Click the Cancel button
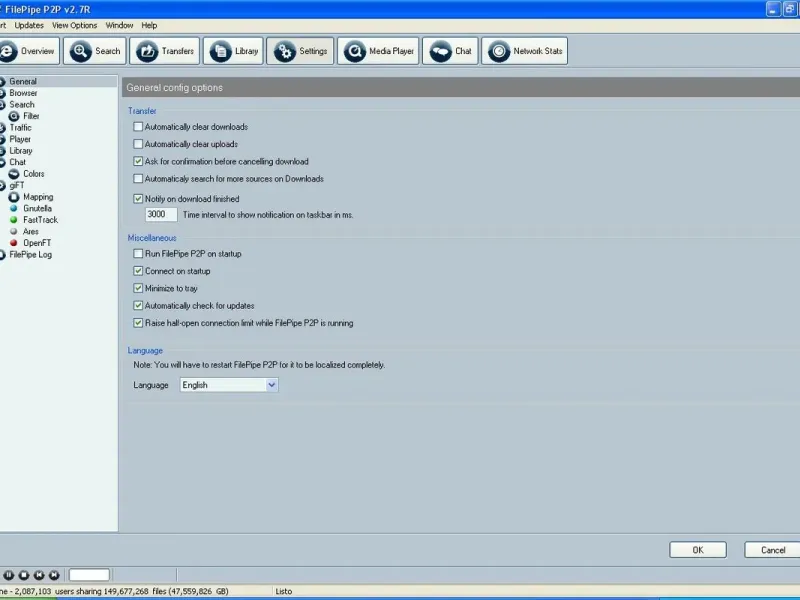The image size is (800, 600). pos(772,550)
